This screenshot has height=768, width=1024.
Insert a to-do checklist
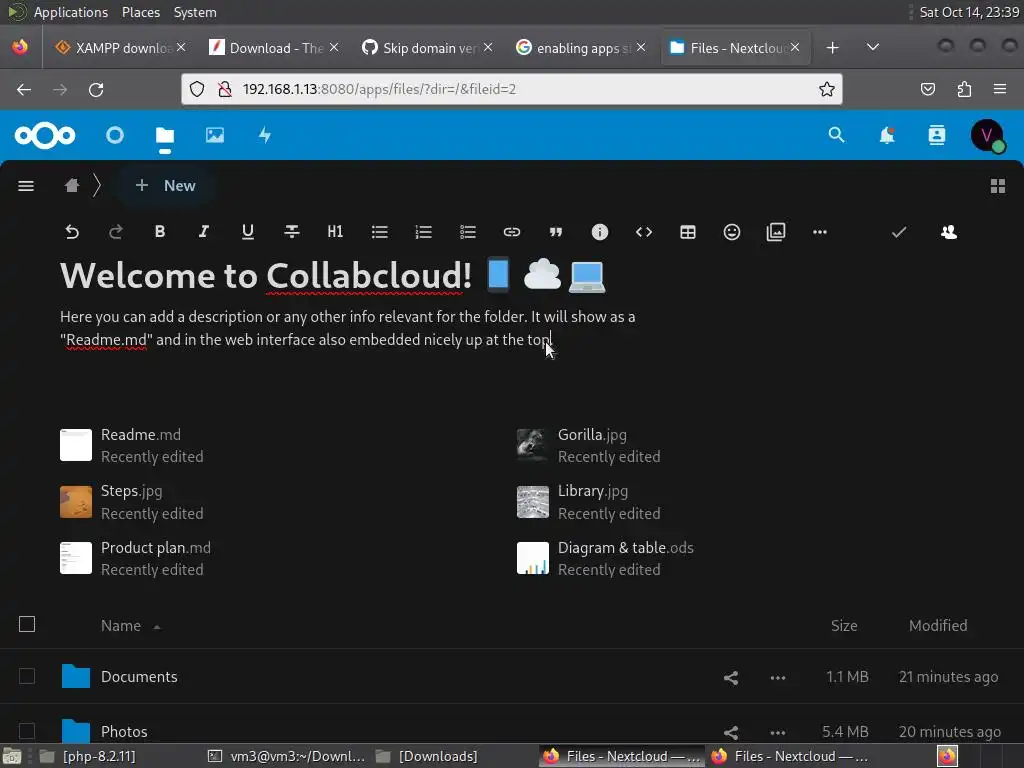[x=468, y=232]
